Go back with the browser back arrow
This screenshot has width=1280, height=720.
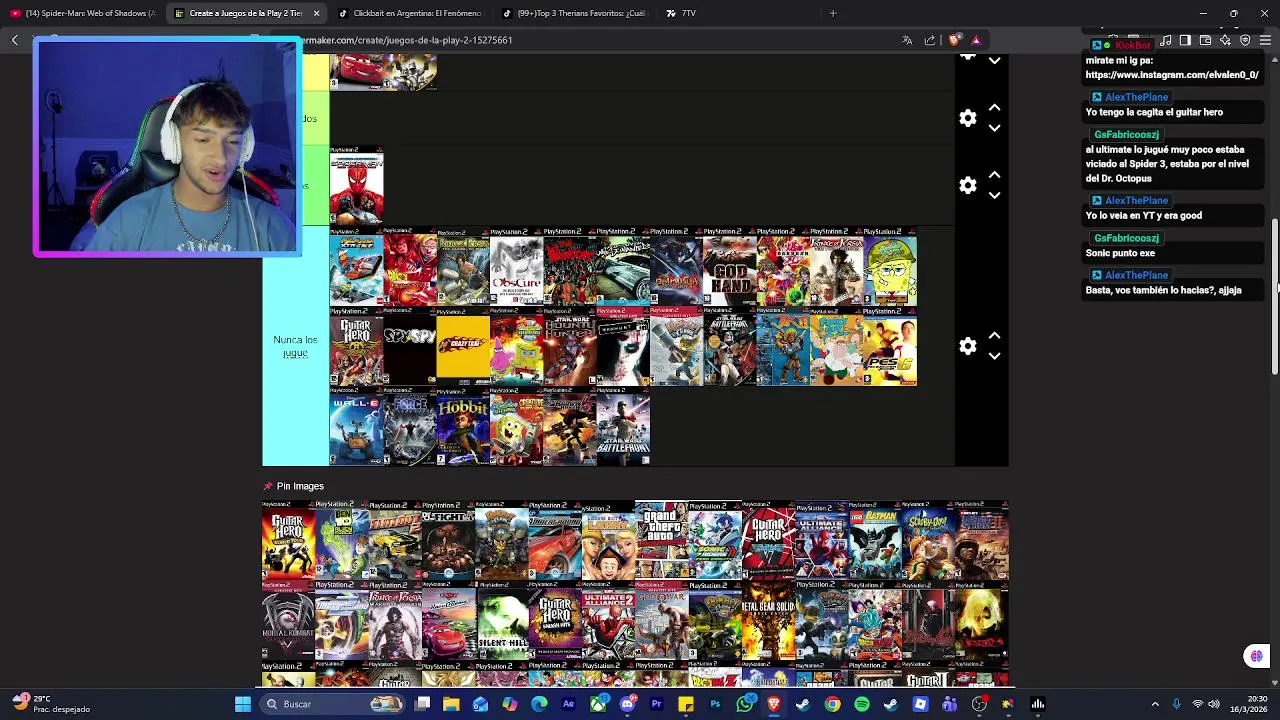[15, 40]
